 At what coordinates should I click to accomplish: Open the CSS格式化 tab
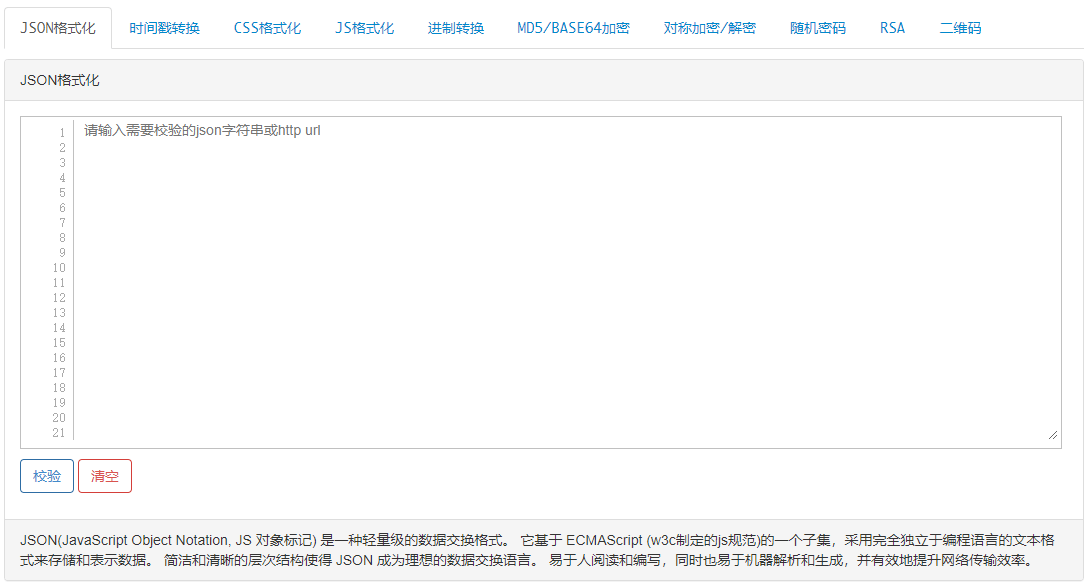(268, 28)
